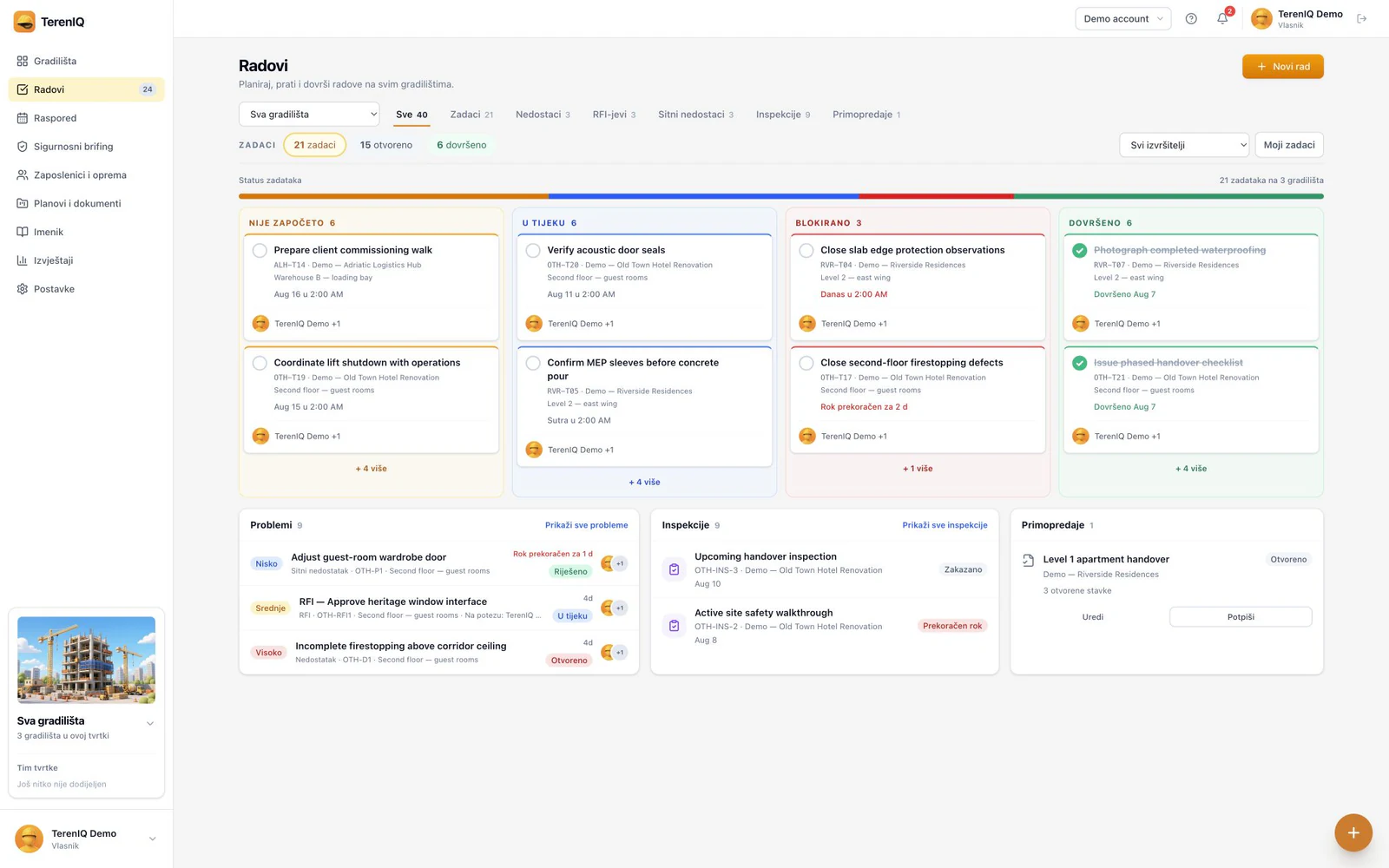Click Active site safety walkthrough clipboard icon
The height and width of the screenshot is (868, 1389).
point(674,626)
